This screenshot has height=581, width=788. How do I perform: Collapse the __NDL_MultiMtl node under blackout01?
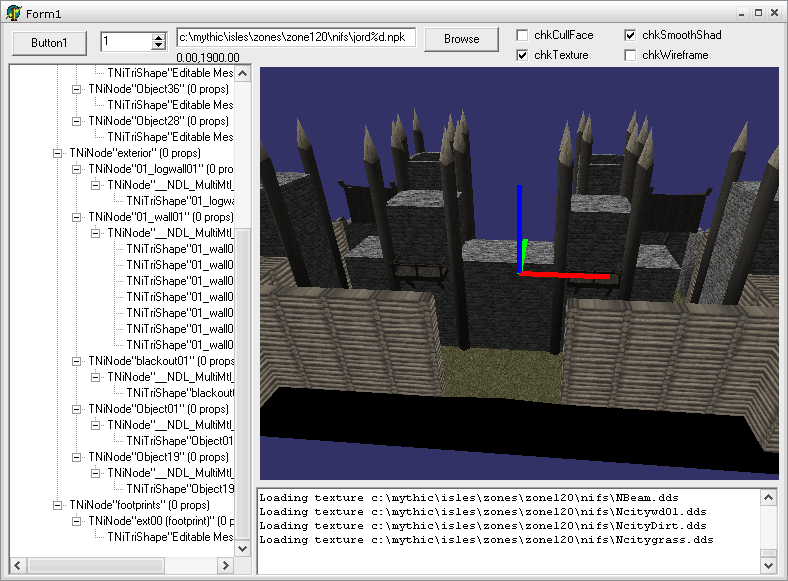click(95, 377)
